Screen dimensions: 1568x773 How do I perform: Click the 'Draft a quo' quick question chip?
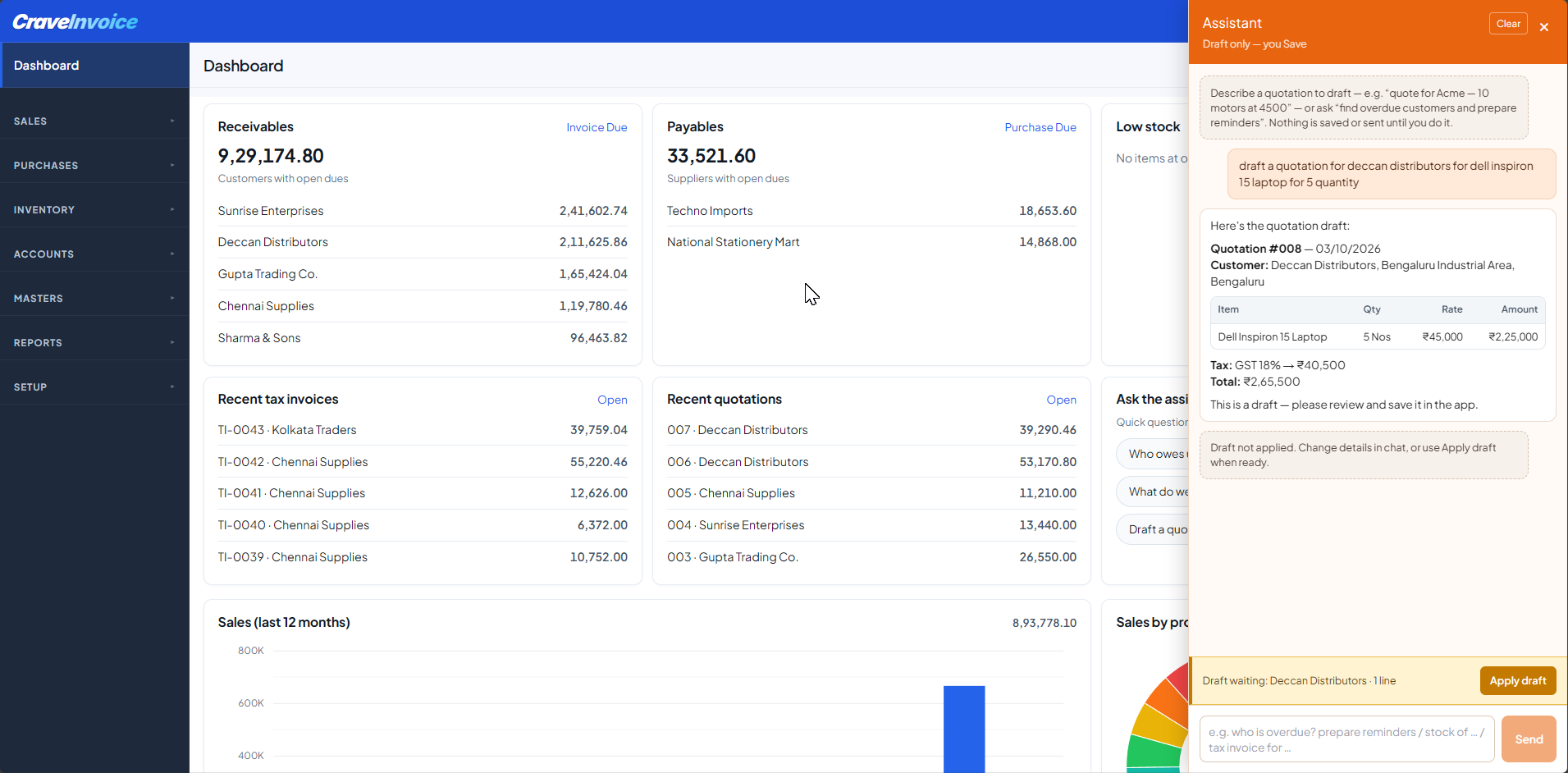pos(1153,529)
